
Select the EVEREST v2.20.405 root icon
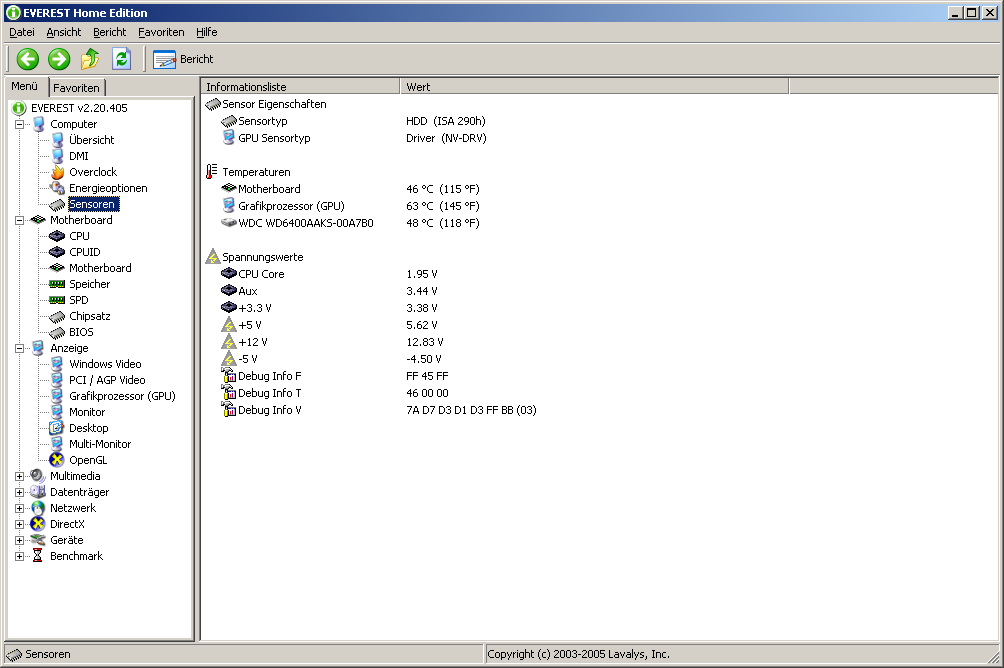point(19,108)
